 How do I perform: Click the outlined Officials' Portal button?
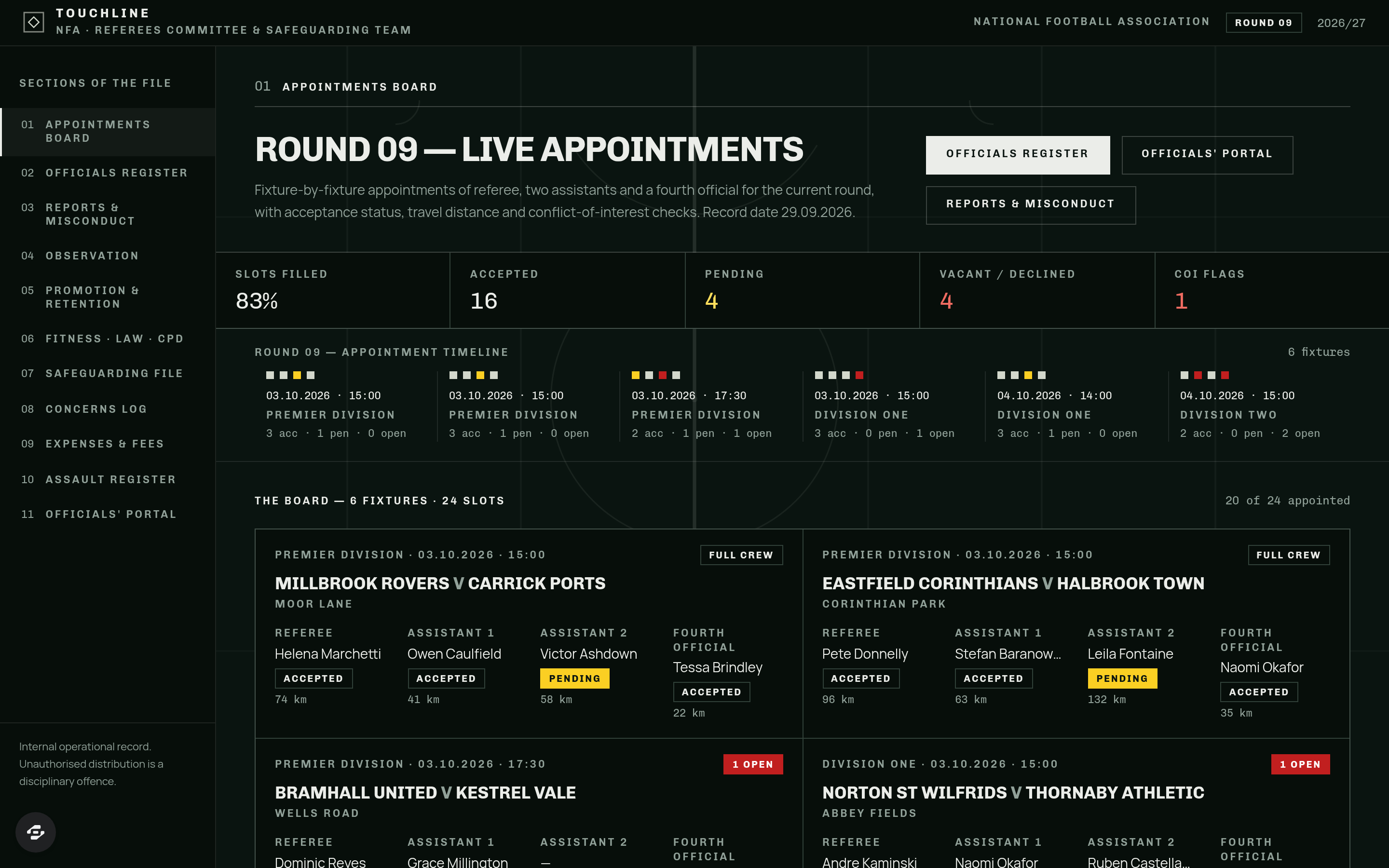(1207, 154)
